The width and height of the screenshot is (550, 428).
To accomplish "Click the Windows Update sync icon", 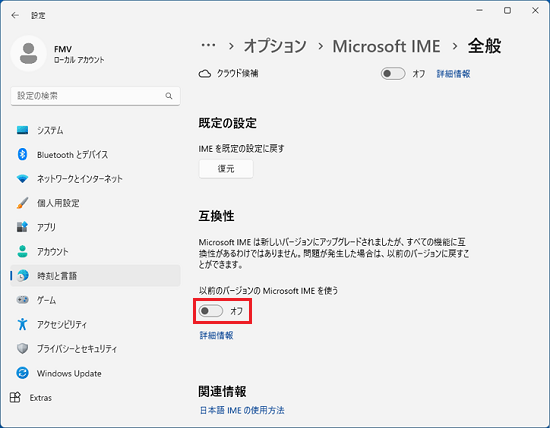I will (x=22, y=373).
